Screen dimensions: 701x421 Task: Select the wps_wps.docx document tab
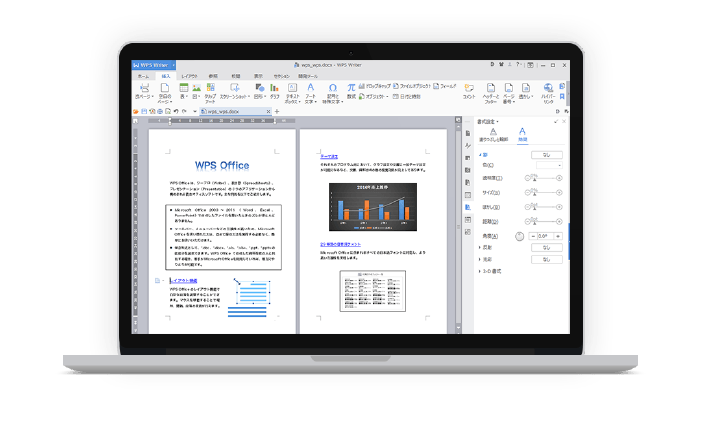point(235,111)
